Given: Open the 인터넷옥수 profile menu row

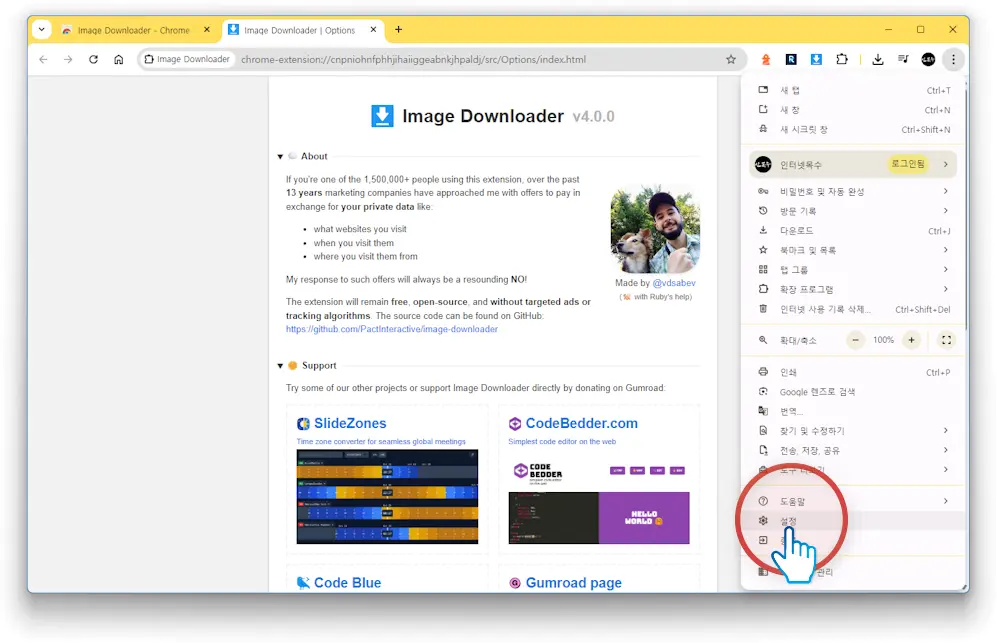Looking at the screenshot, I should point(853,165).
